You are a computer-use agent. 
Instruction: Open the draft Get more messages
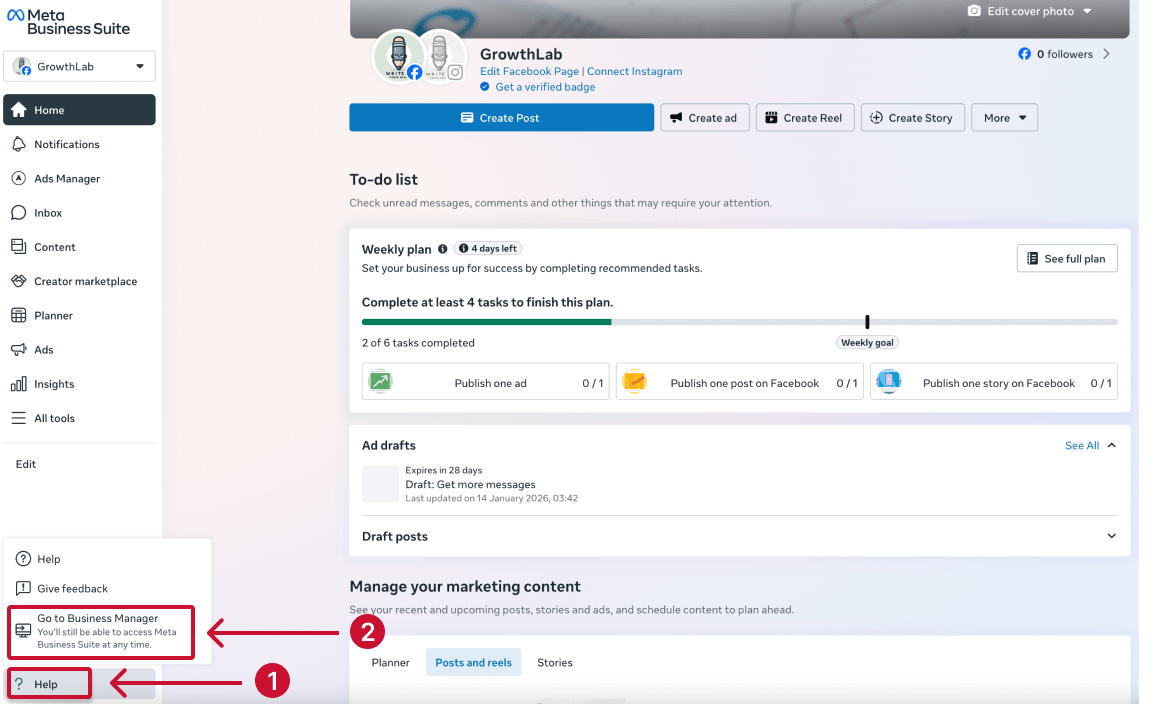(471, 485)
